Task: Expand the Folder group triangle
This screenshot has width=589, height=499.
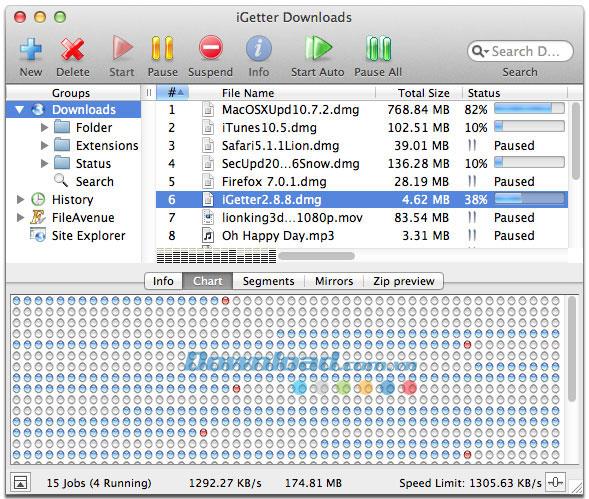Action: [44, 127]
